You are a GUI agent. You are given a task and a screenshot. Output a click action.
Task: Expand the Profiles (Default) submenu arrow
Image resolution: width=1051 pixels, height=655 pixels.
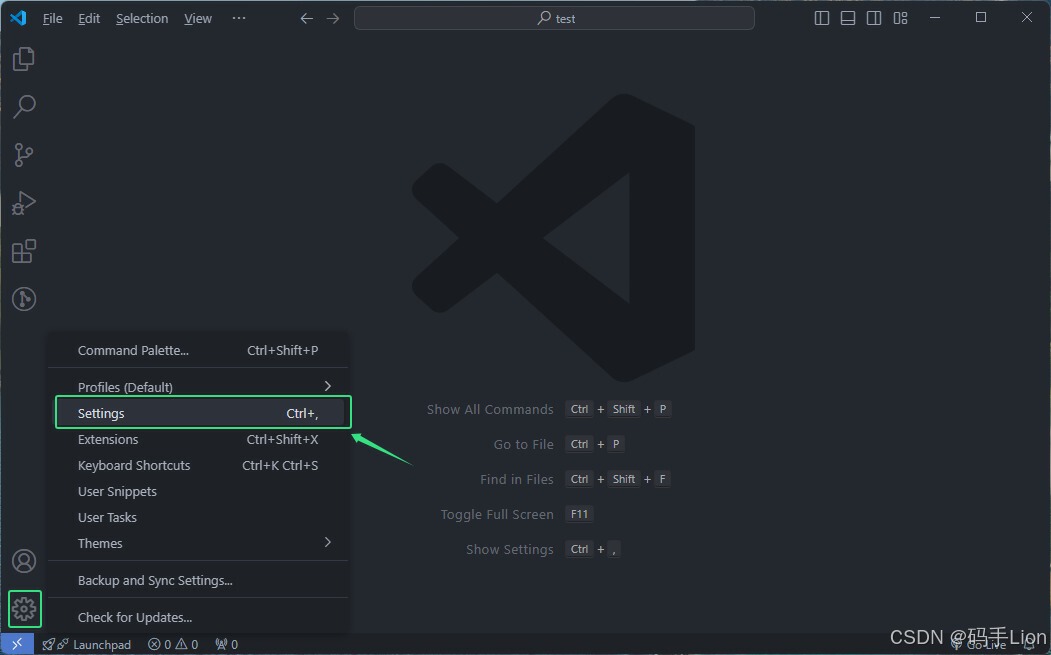click(328, 386)
